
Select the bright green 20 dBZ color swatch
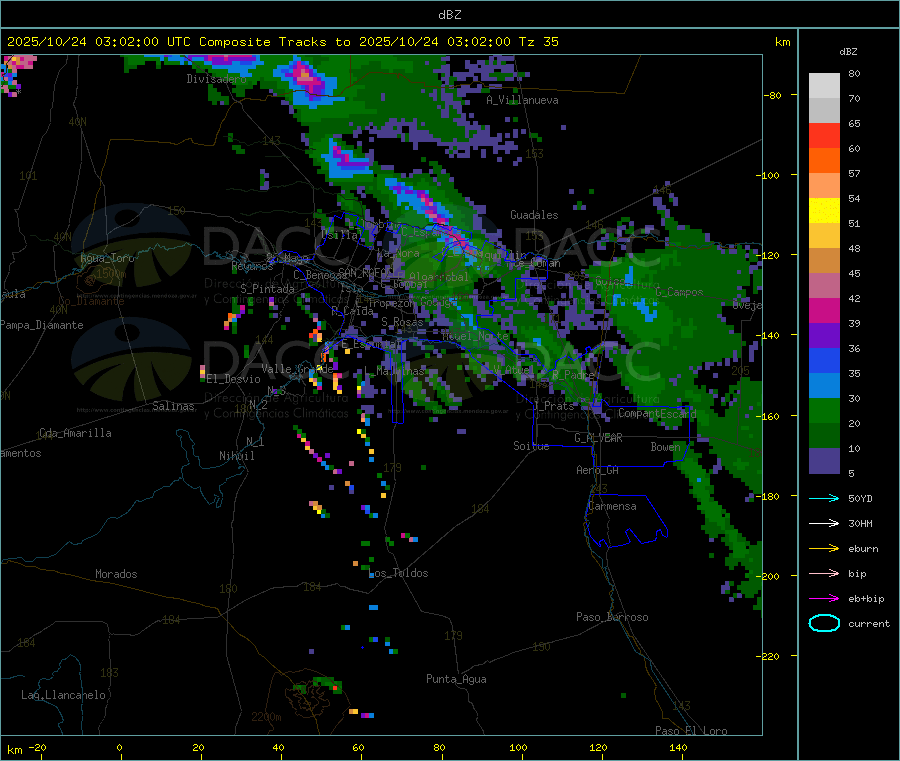(824, 410)
